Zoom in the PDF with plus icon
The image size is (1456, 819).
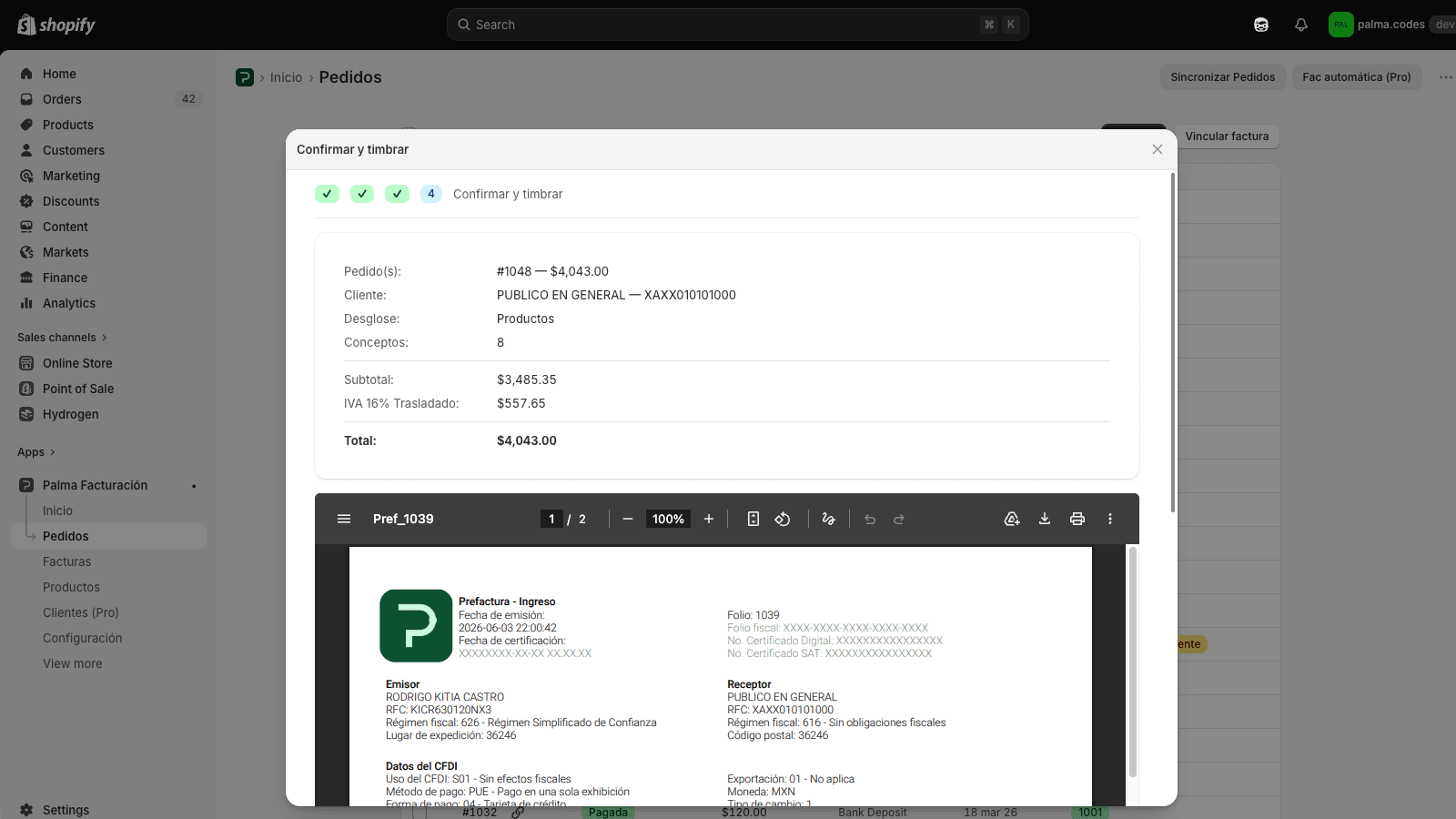pyautogui.click(x=709, y=519)
